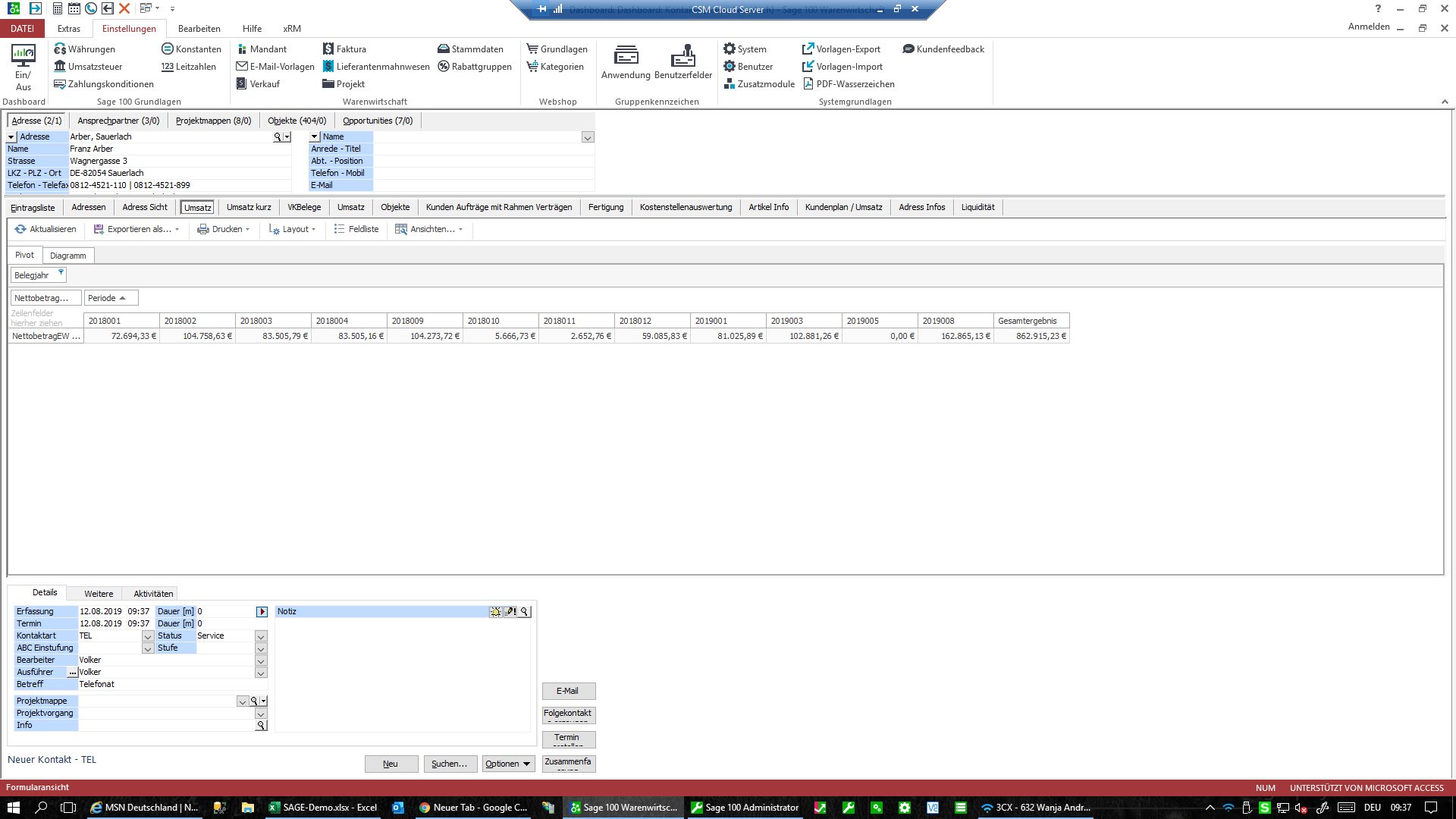
Task: Click the Folgekontakt follow-up icon
Action: tap(568, 715)
